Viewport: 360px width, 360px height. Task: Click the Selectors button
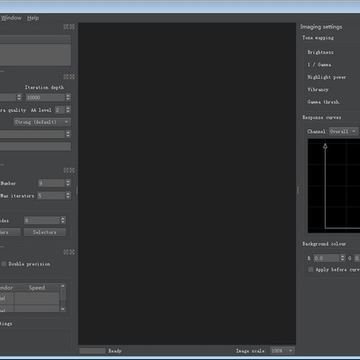[45, 232]
